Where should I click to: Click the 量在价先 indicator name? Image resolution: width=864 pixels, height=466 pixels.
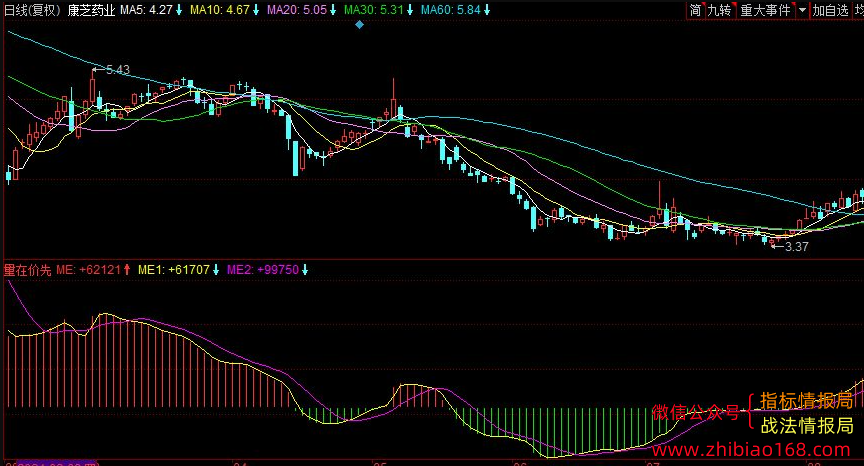pos(27,270)
